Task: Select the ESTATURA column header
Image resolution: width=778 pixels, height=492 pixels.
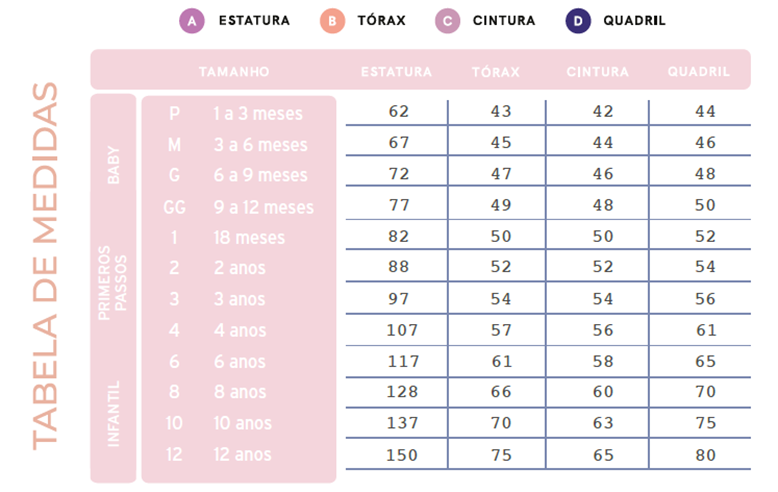Action: [x=396, y=72]
